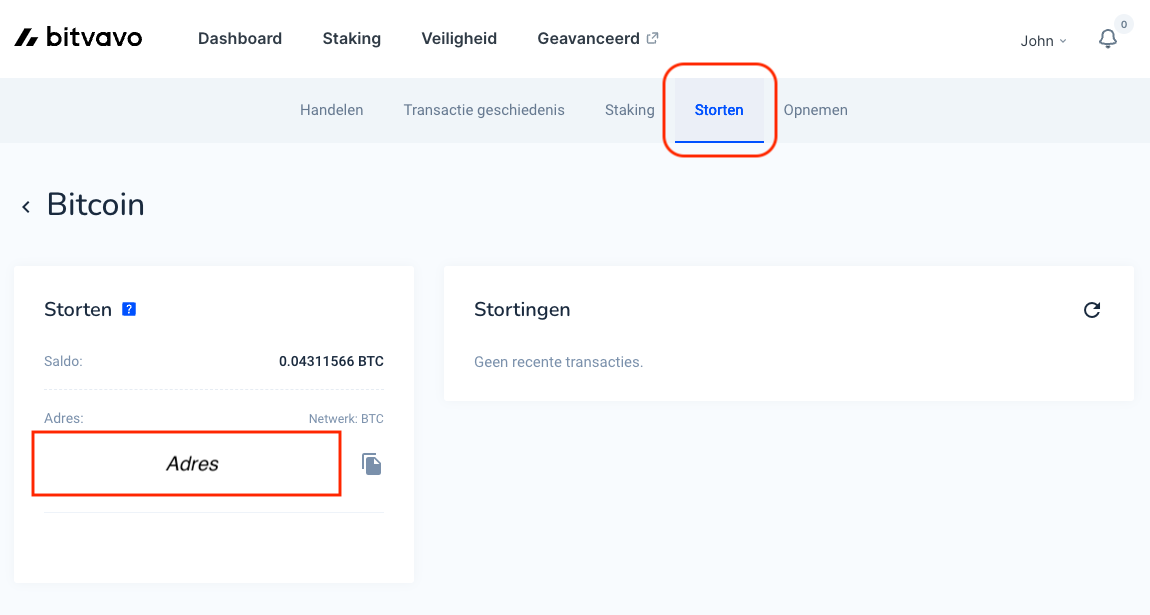The height and width of the screenshot is (615, 1150).
Task: Open the notification bell
Action: [1107, 39]
